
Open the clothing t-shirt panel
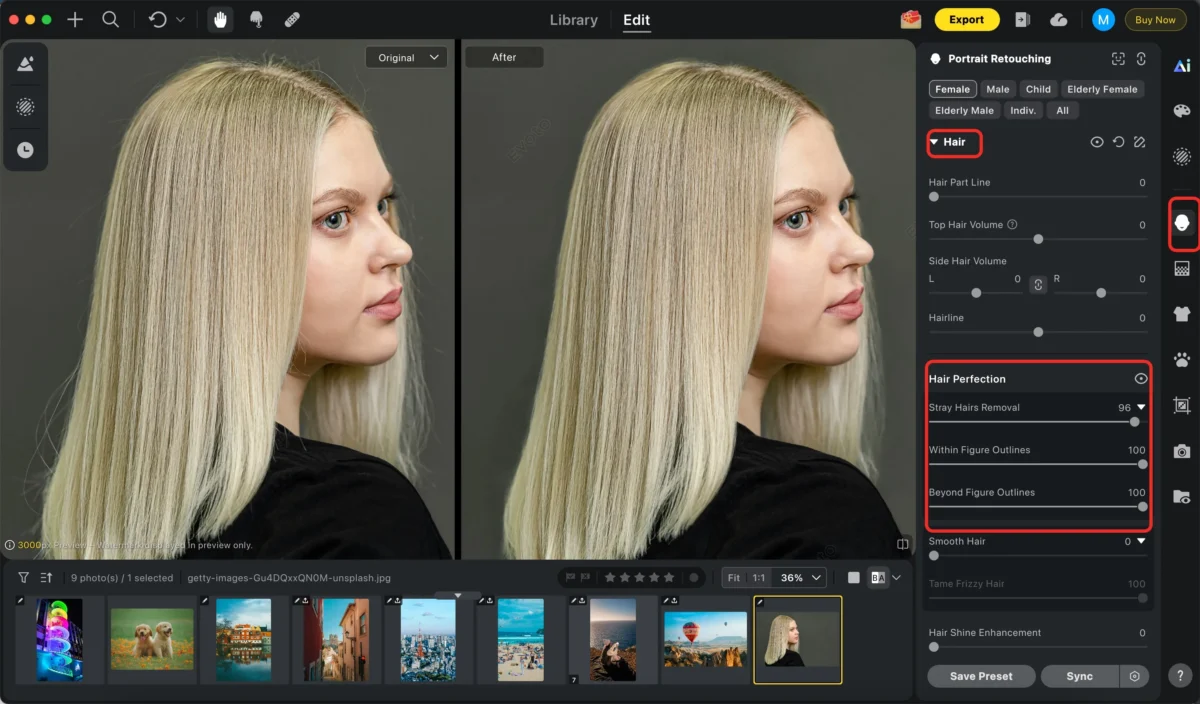[x=1182, y=314]
